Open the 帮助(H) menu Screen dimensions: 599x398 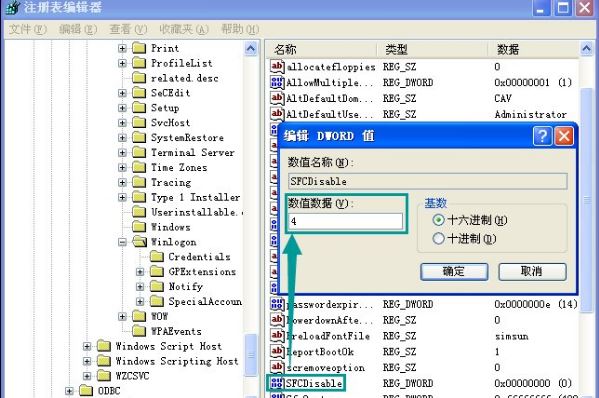[x=240, y=29]
